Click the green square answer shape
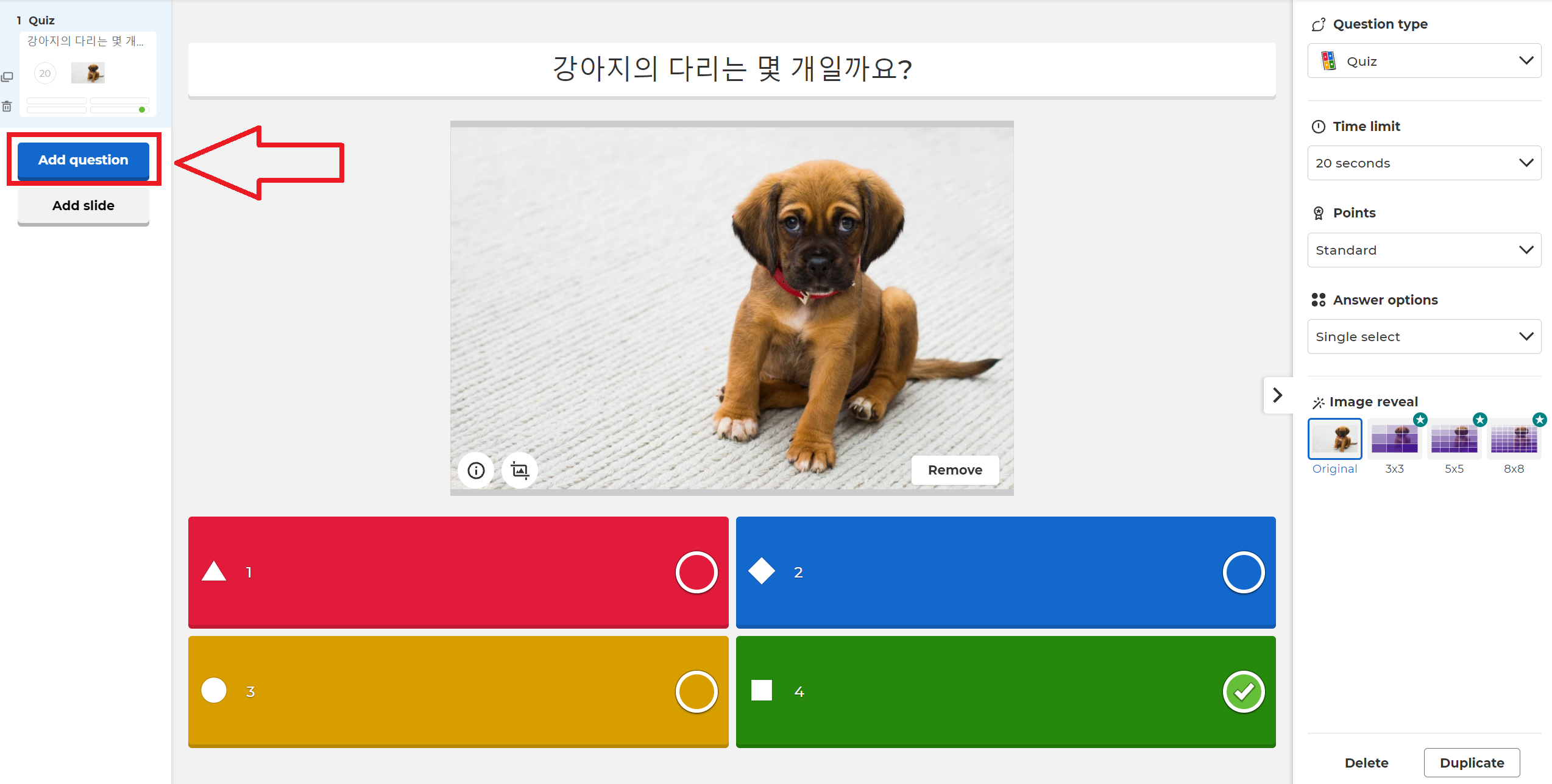 [761, 691]
